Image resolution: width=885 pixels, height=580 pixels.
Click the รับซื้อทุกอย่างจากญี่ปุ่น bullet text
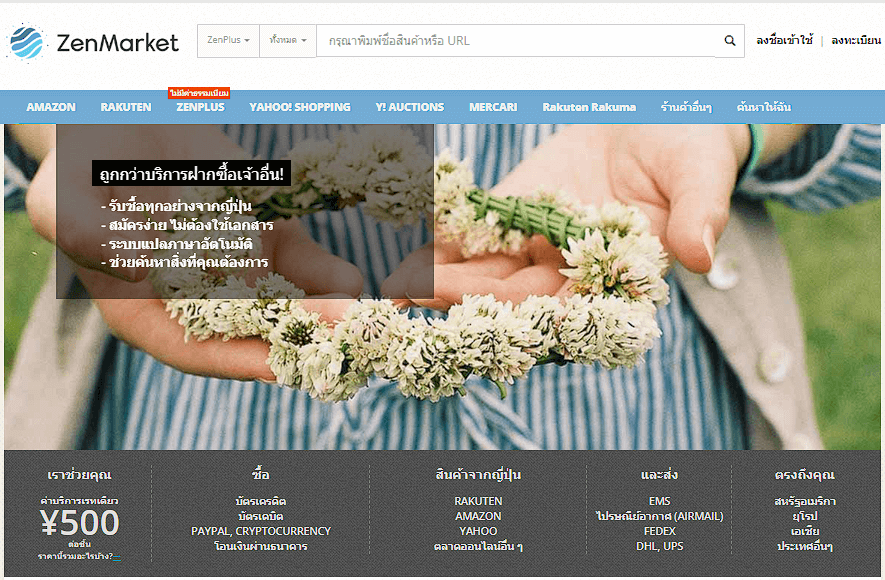(x=177, y=206)
